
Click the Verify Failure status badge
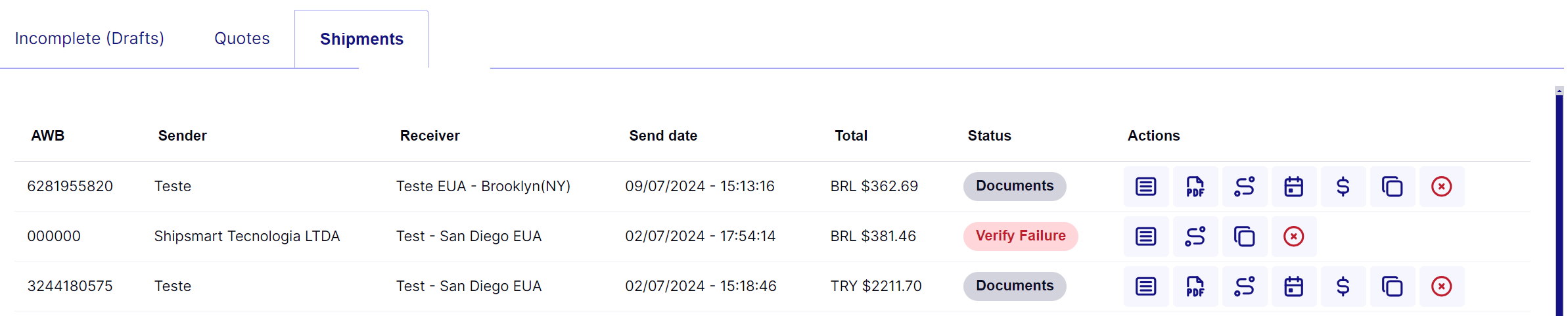(1021, 236)
